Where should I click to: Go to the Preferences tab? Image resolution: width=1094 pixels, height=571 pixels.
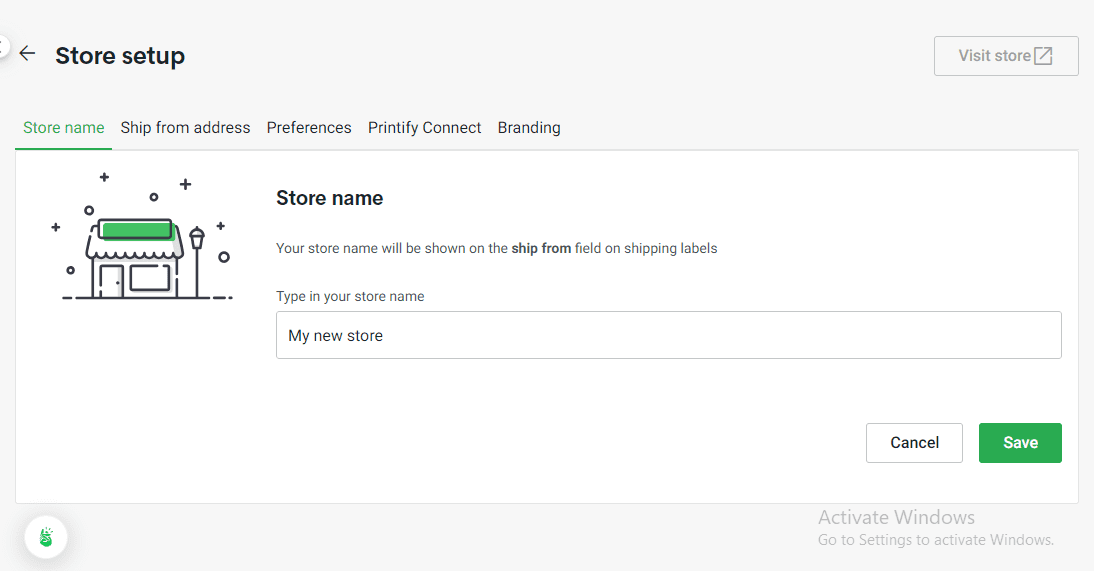[309, 128]
